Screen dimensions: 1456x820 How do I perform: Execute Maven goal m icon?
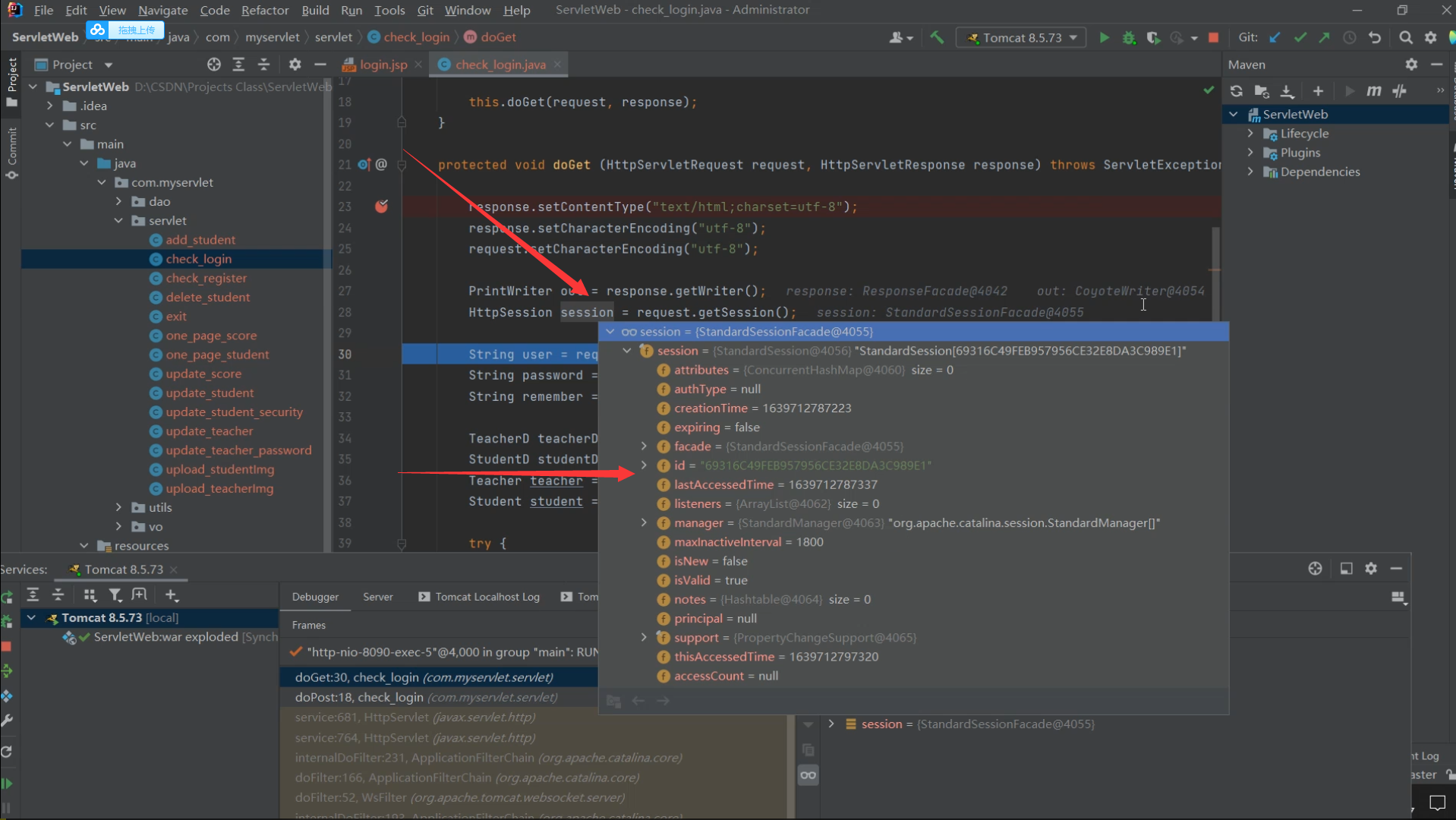(x=1374, y=91)
